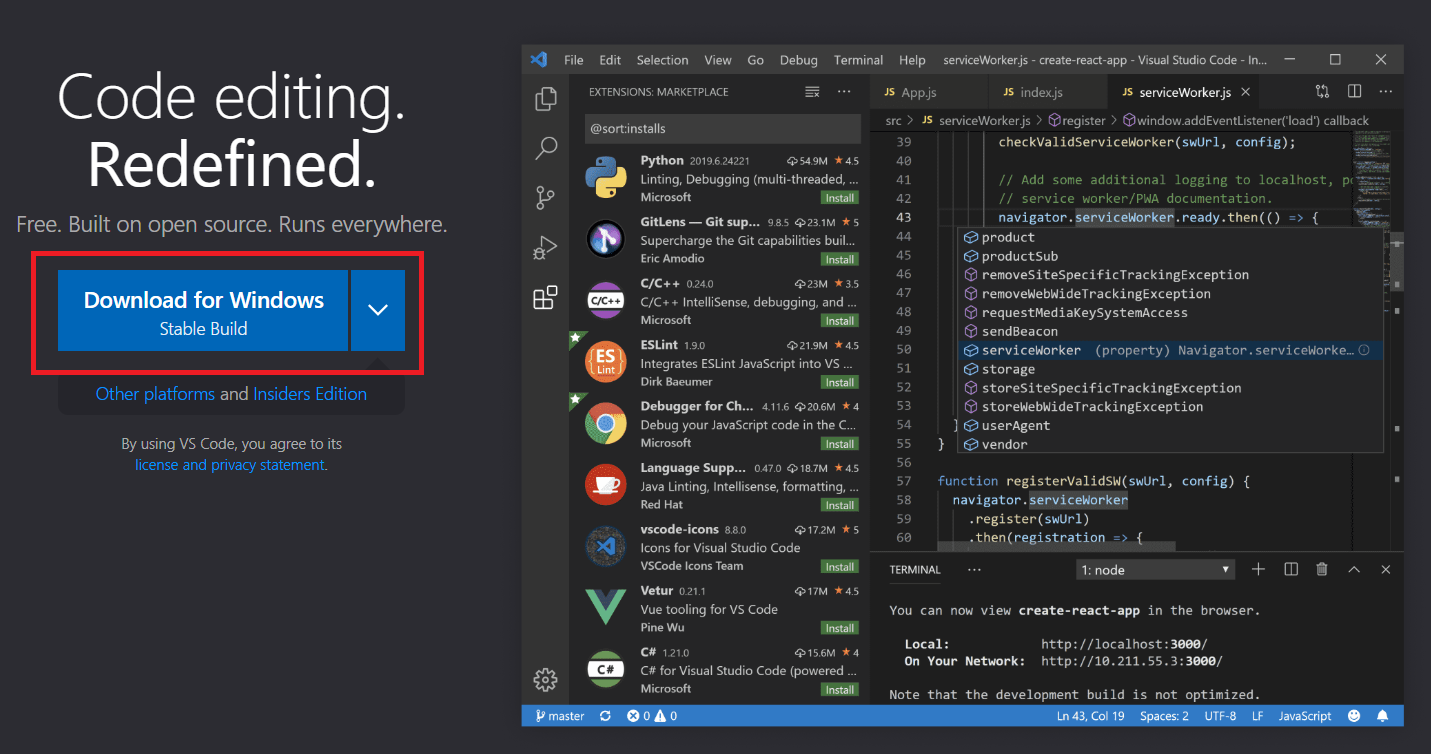1431x754 pixels.
Task: Open the terminal selector '1: node' dropdown
Action: [x=1155, y=570]
